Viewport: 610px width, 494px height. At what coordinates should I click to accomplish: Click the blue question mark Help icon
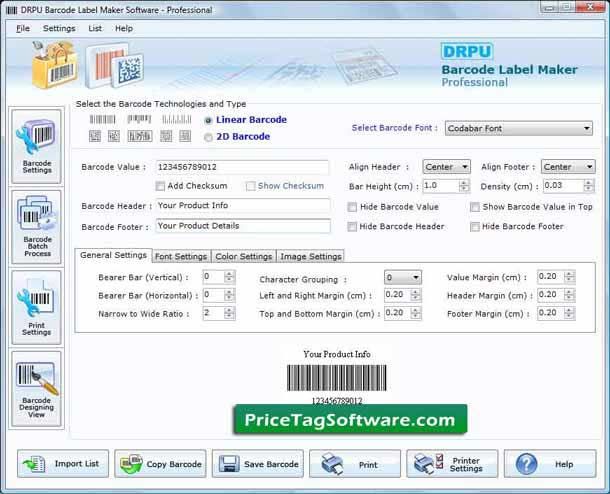pos(526,464)
